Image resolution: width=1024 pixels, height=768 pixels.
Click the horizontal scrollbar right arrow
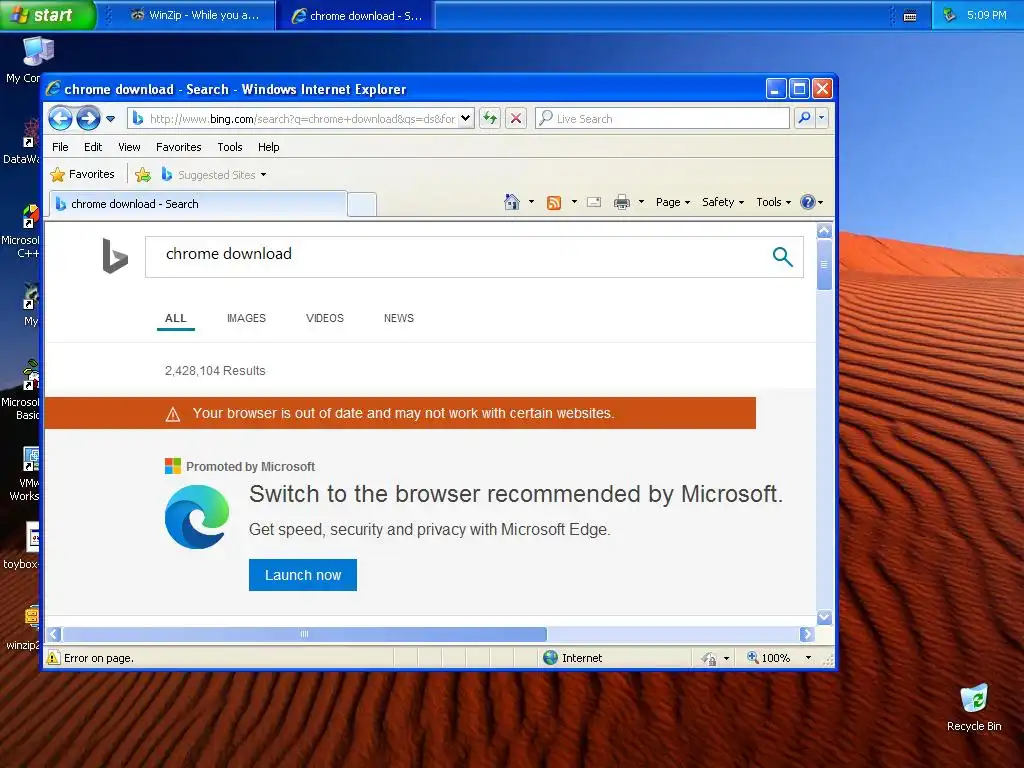pos(807,634)
